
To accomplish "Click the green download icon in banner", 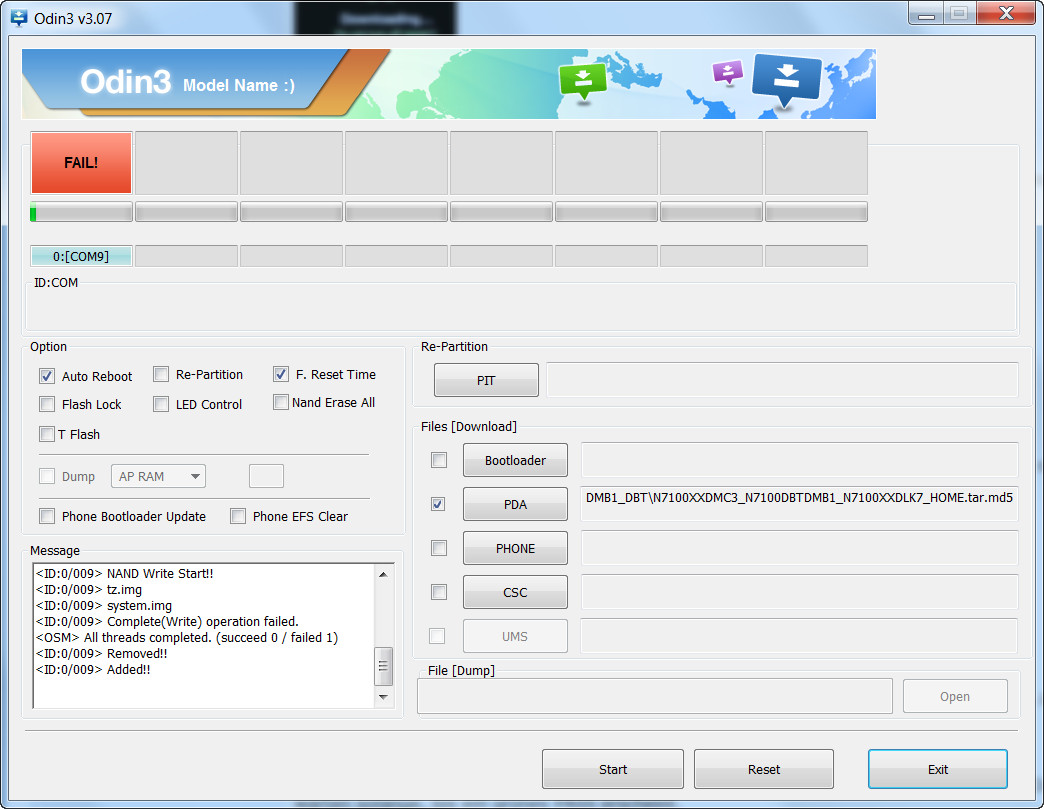I will (x=583, y=81).
